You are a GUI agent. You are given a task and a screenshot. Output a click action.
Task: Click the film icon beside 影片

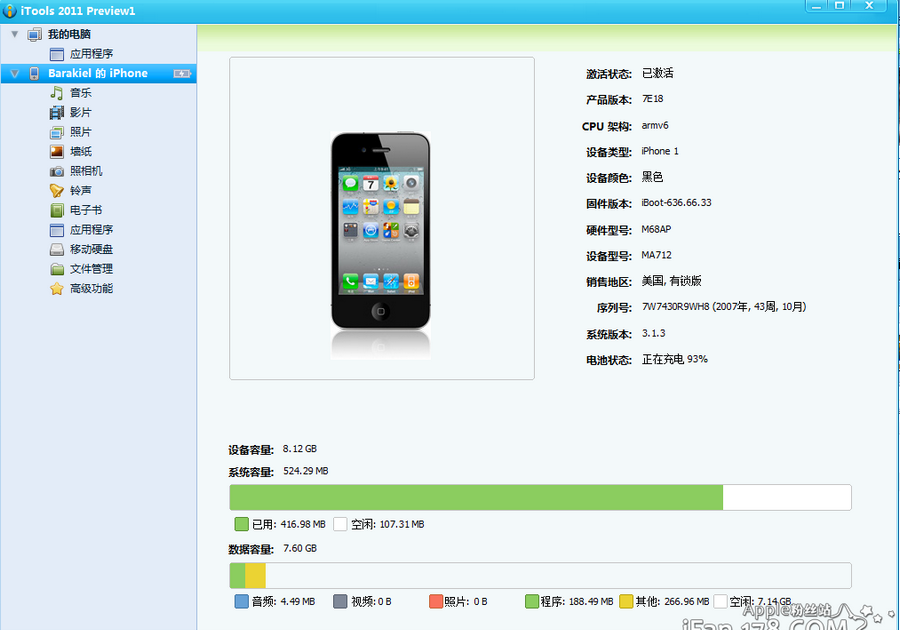[56, 112]
